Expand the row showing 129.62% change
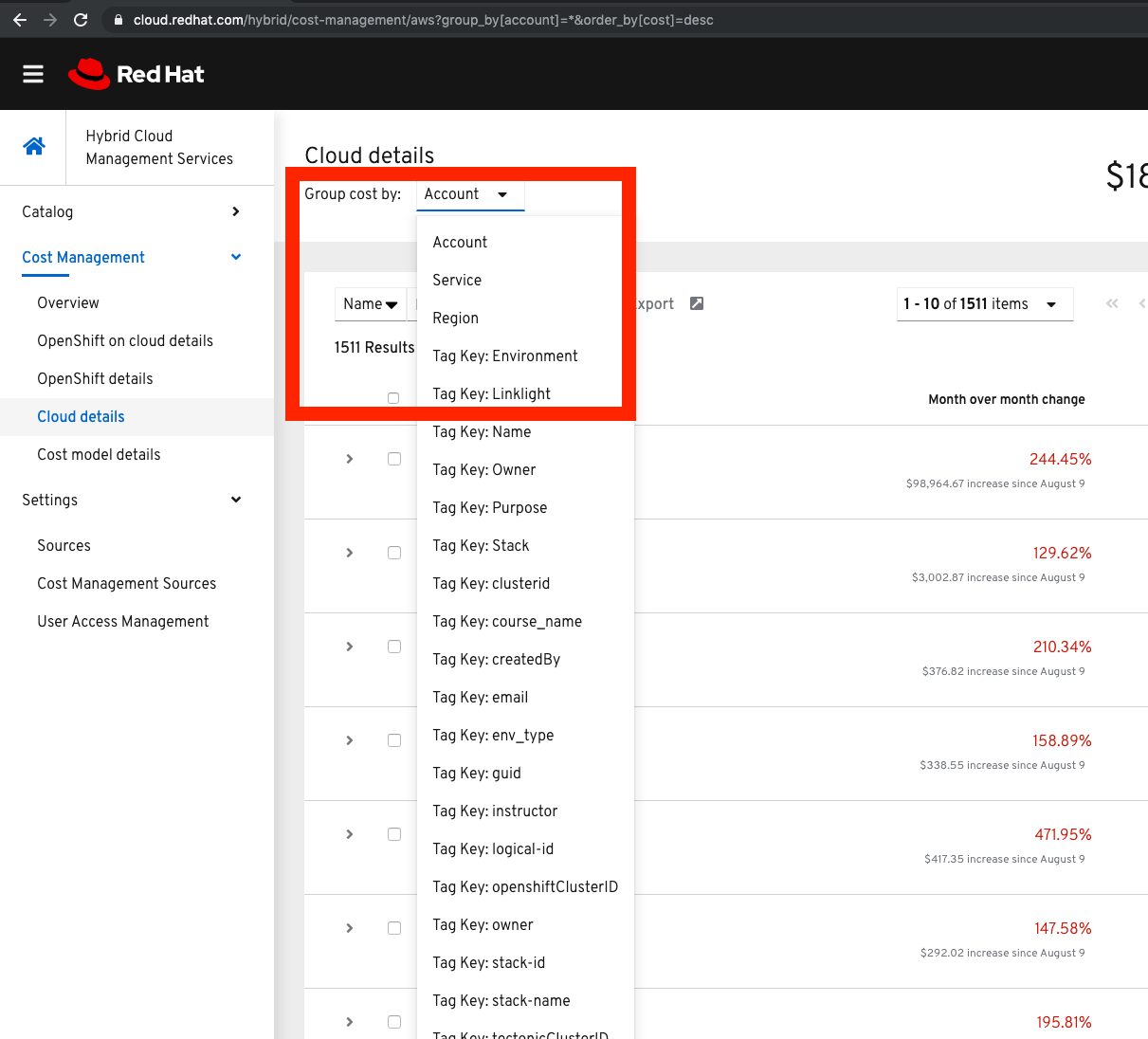The image size is (1148, 1039). pyautogui.click(x=350, y=553)
